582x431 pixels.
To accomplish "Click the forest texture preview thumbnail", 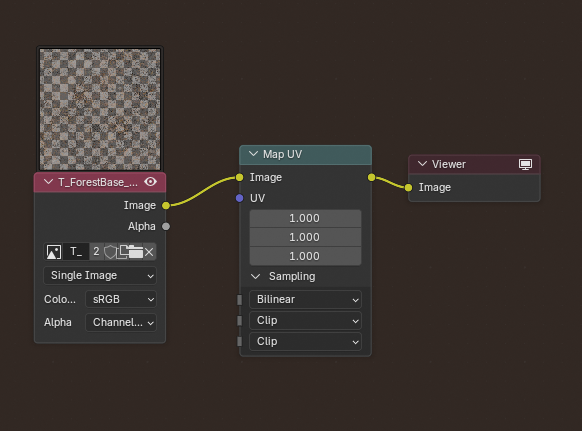I will [100, 110].
